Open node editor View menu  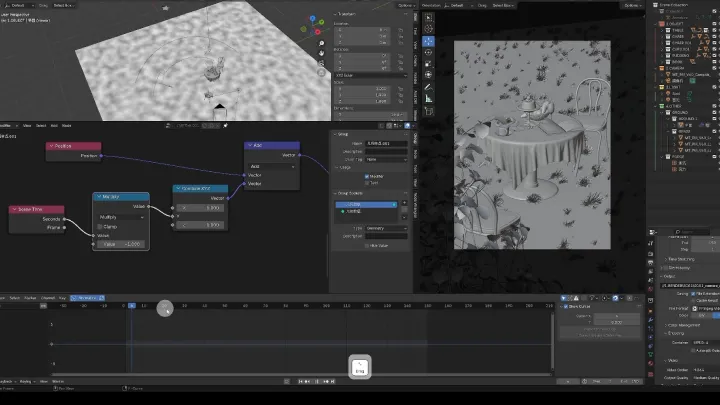(x=27, y=125)
